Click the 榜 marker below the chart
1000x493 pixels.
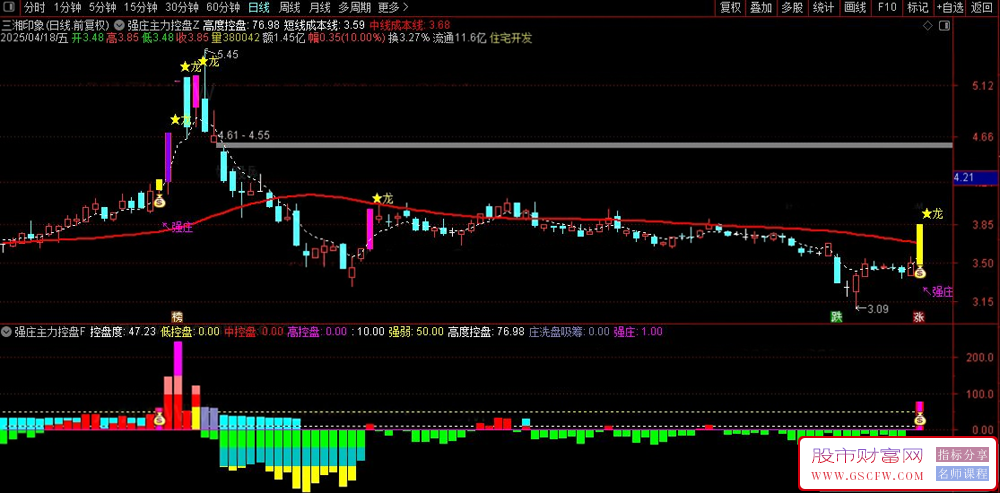(x=177, y=316)
